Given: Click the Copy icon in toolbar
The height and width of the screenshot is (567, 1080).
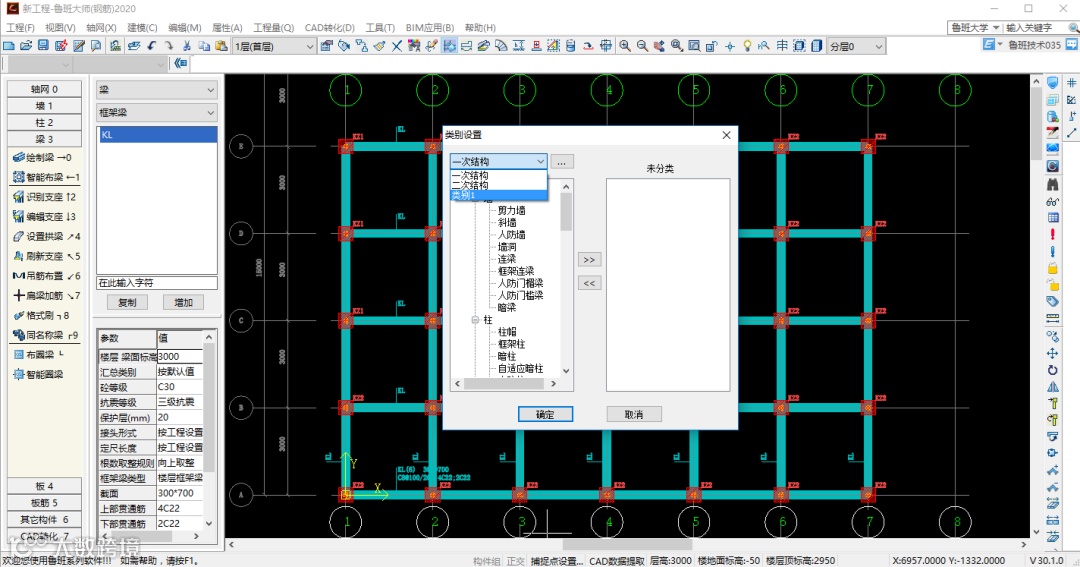Looking at the screenshot, I should (205, 46).
